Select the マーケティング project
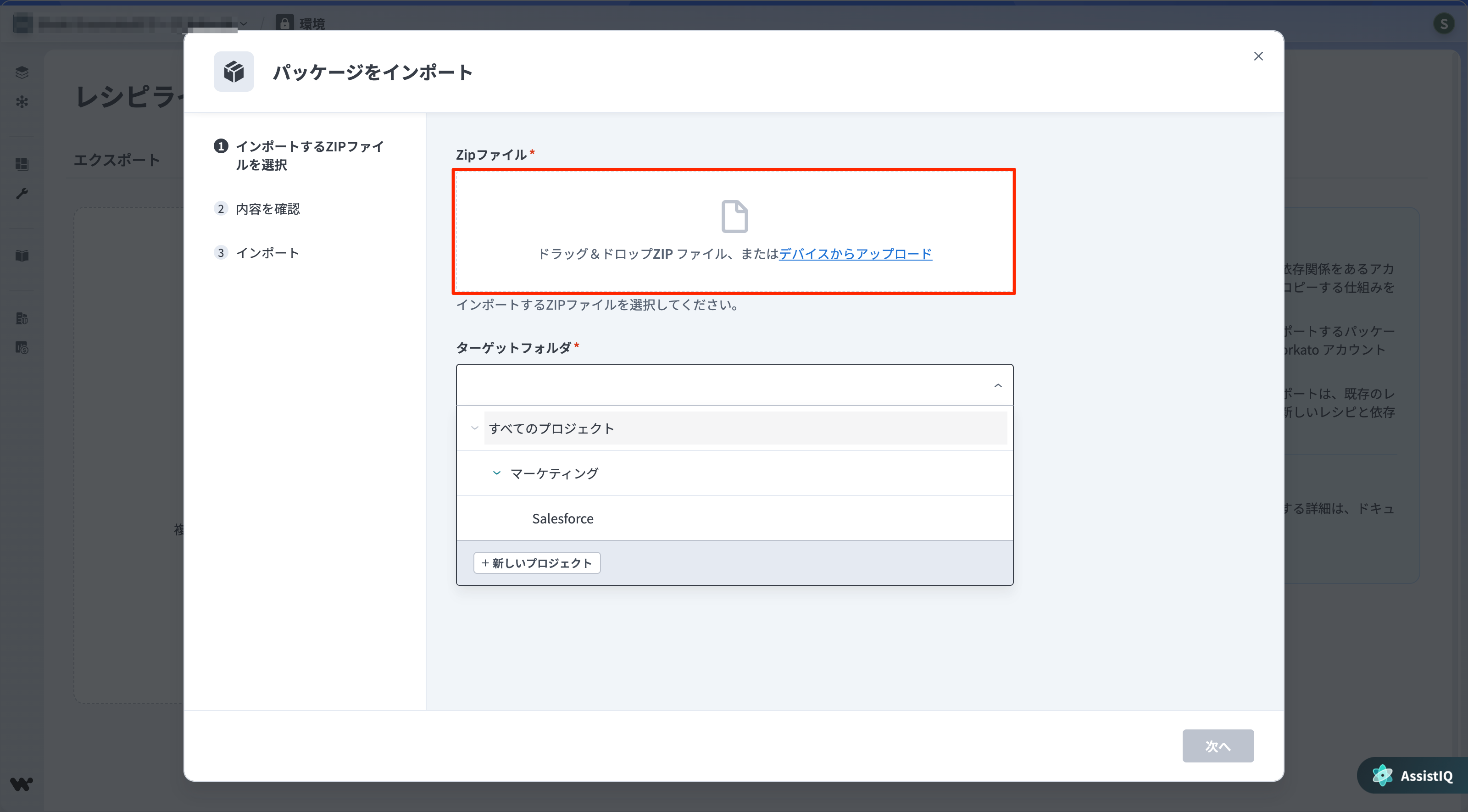This screenshot has width=1468, height=812. [x=554, y=473]
